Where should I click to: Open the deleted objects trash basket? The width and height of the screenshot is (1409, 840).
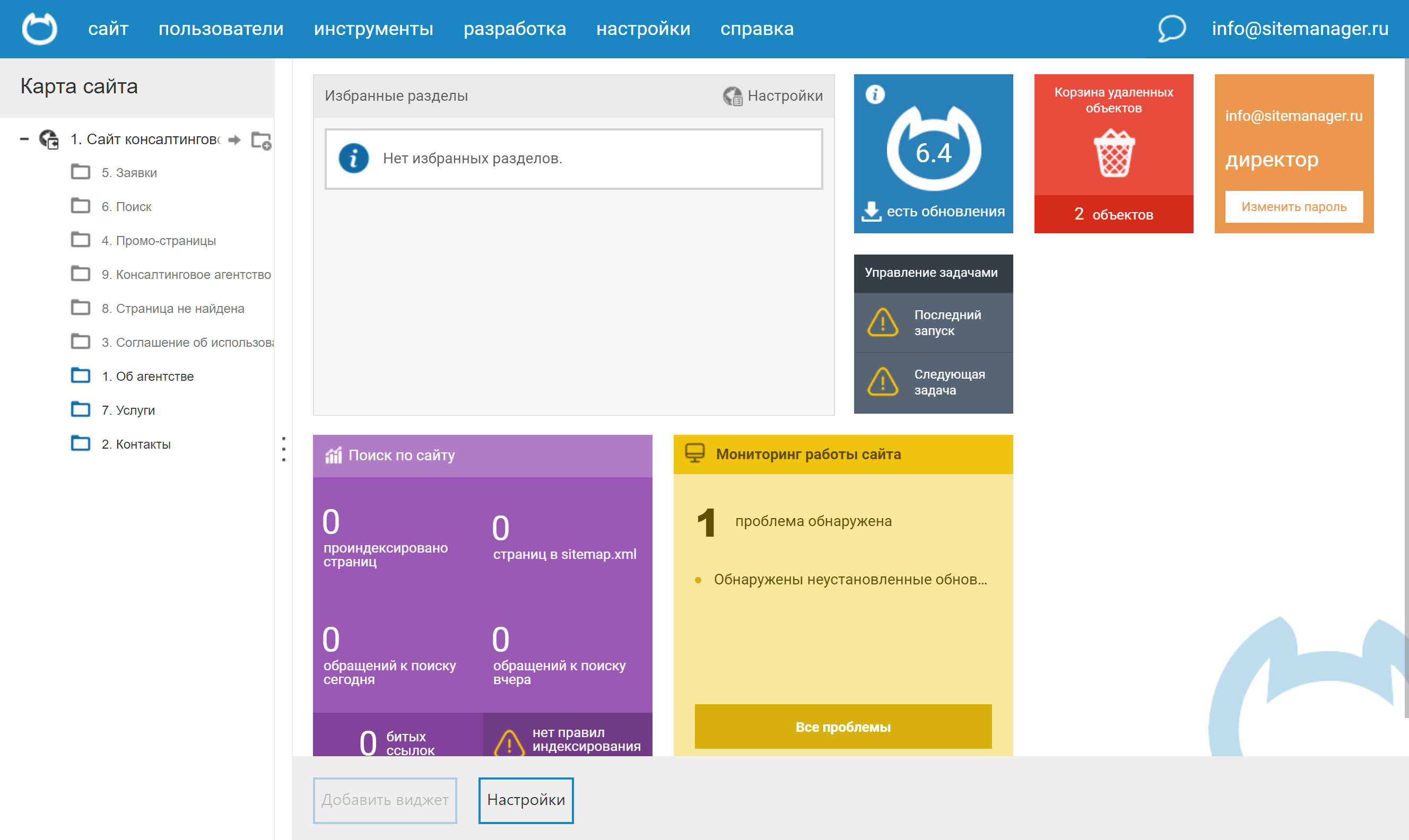[1114, 153]
